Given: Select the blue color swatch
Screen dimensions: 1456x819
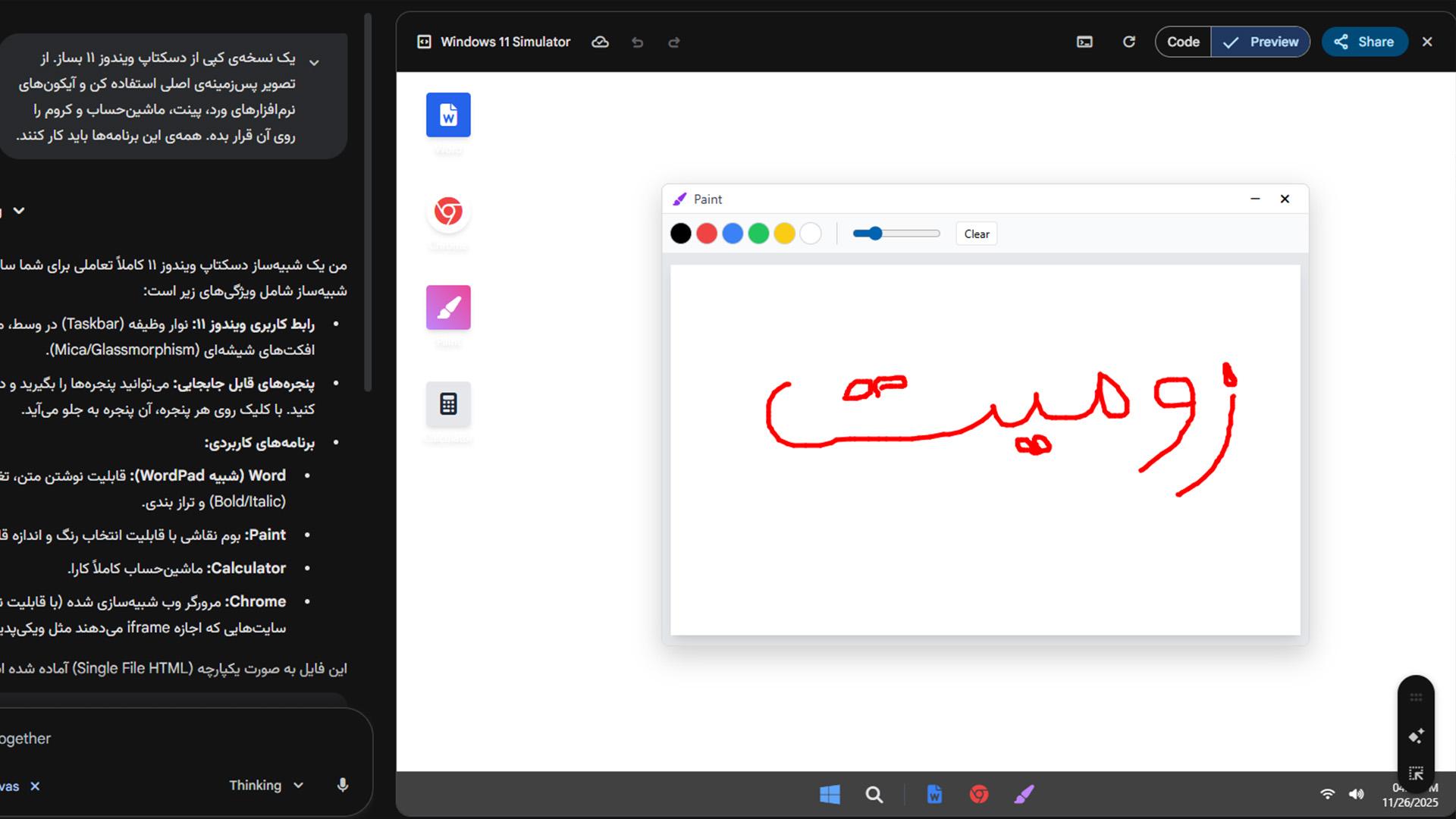Looking at the screenshot, I should [x=733, y=234].
